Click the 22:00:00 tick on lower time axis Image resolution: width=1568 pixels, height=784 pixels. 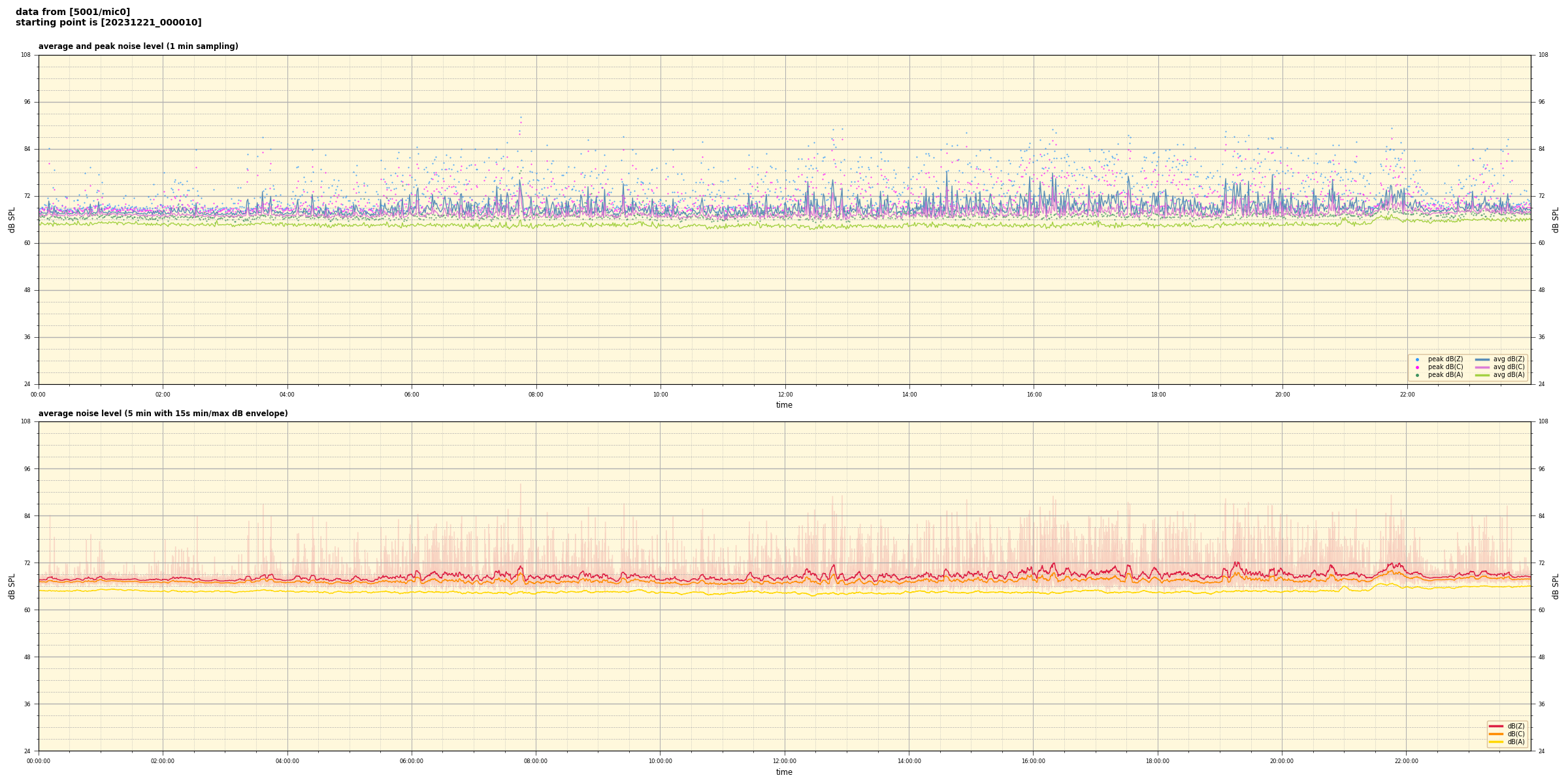point(1407,761)
